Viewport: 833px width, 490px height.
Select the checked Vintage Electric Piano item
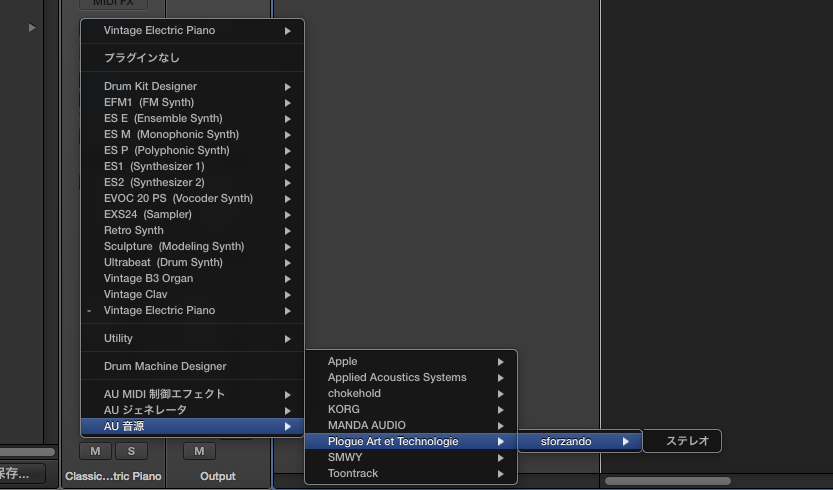tap(192, 310)
